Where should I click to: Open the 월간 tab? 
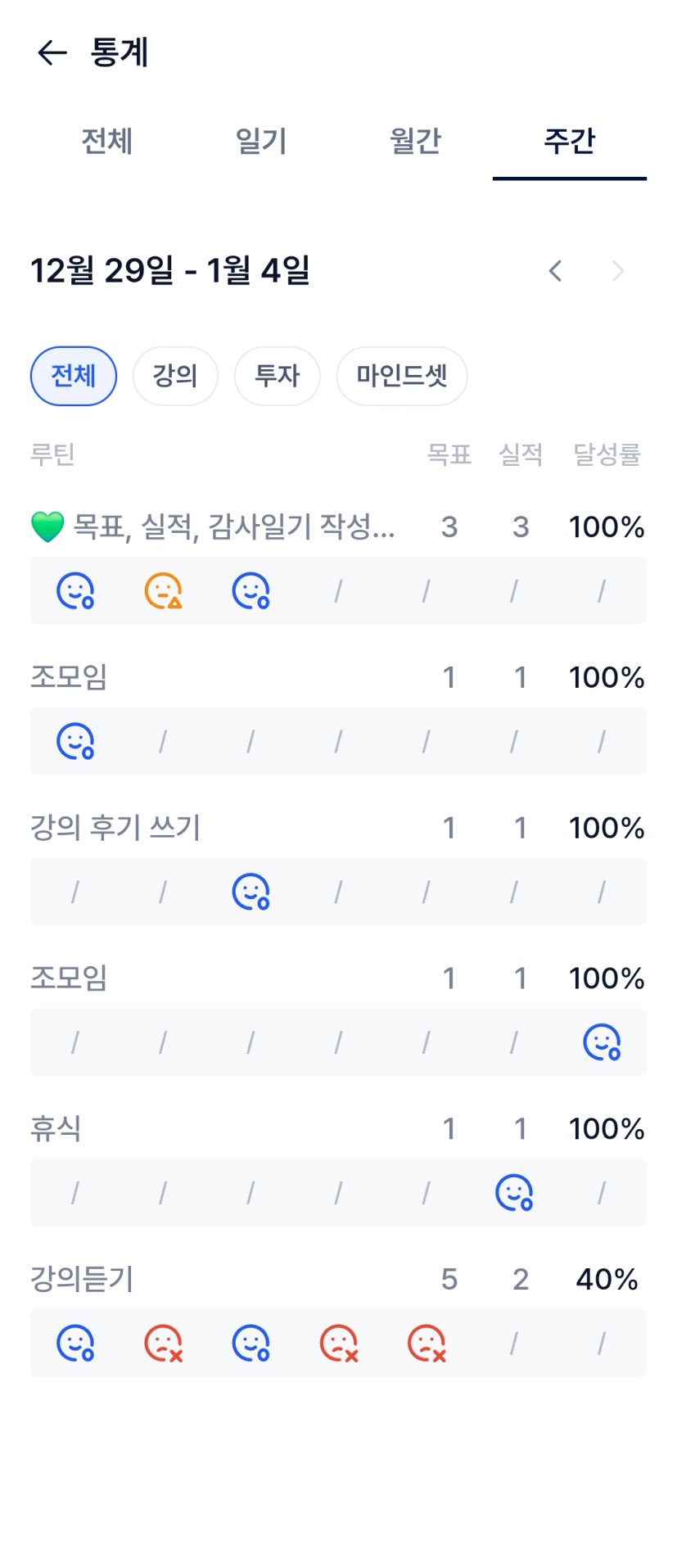(415, 141)
